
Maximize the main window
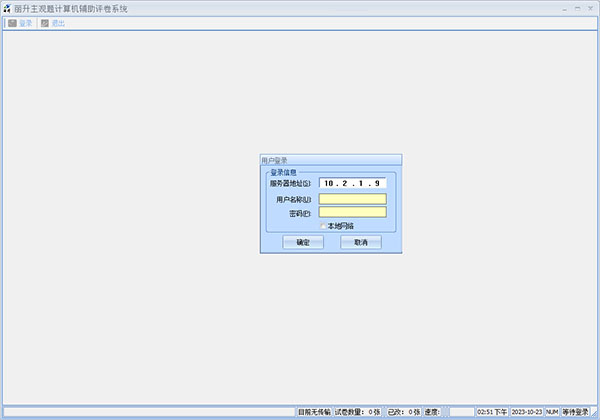pyautogui.click(x=577, y=9)
